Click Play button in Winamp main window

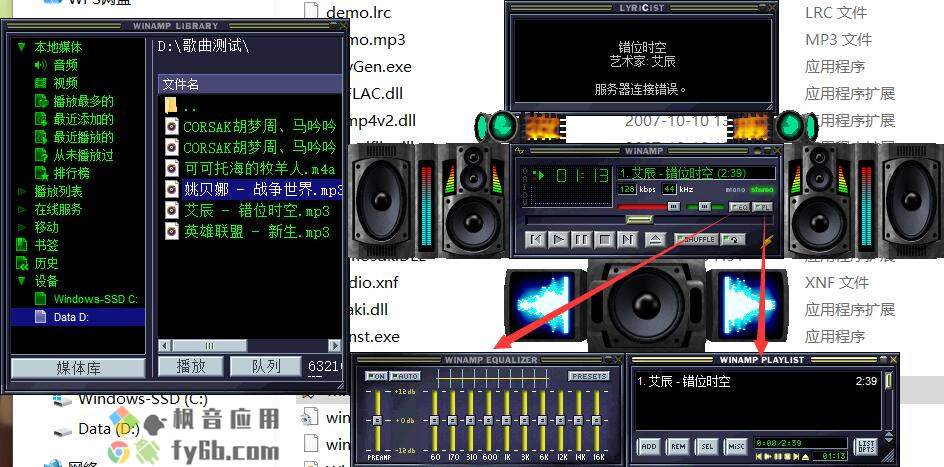click(558, 240)
